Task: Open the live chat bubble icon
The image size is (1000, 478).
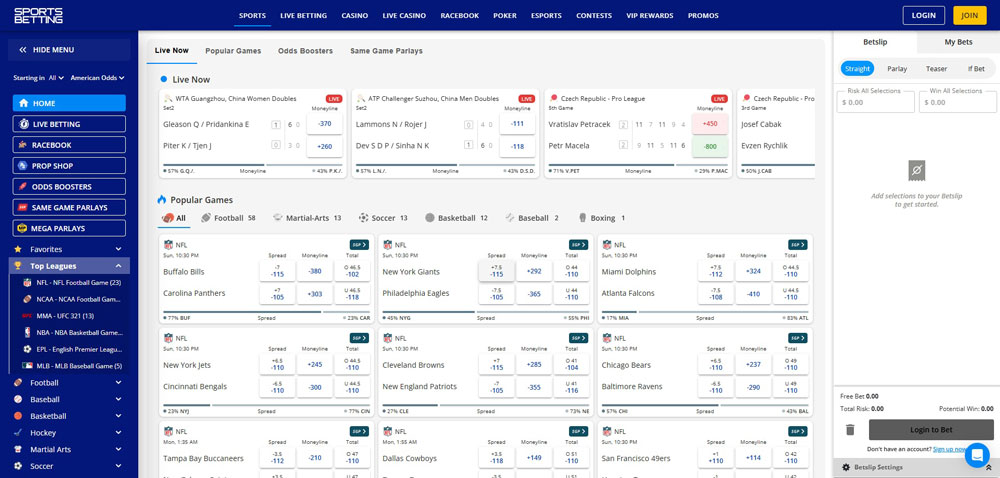Action: click(x=976, y=453)
